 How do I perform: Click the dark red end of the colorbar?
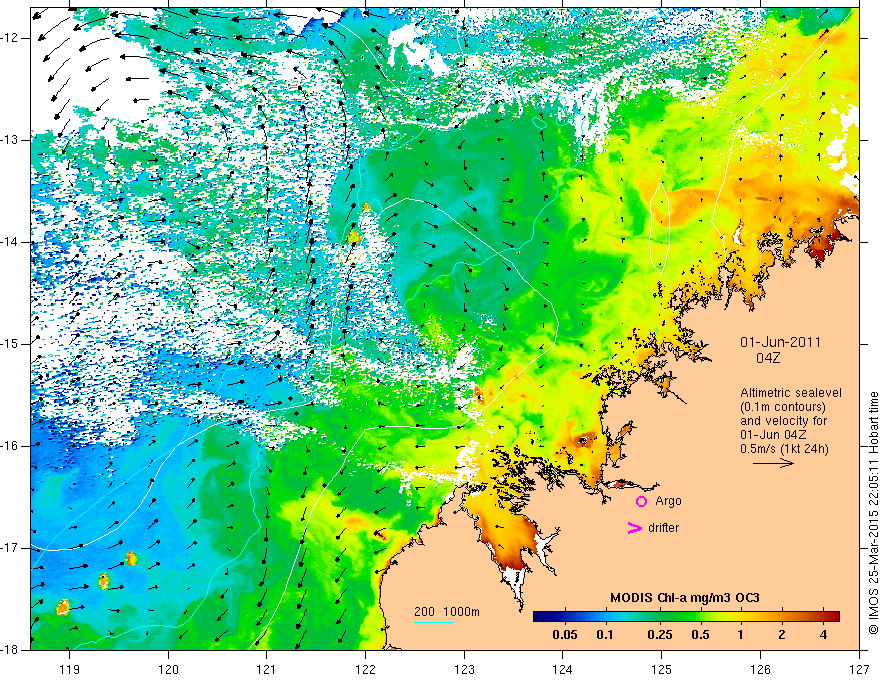coord(834,616)
